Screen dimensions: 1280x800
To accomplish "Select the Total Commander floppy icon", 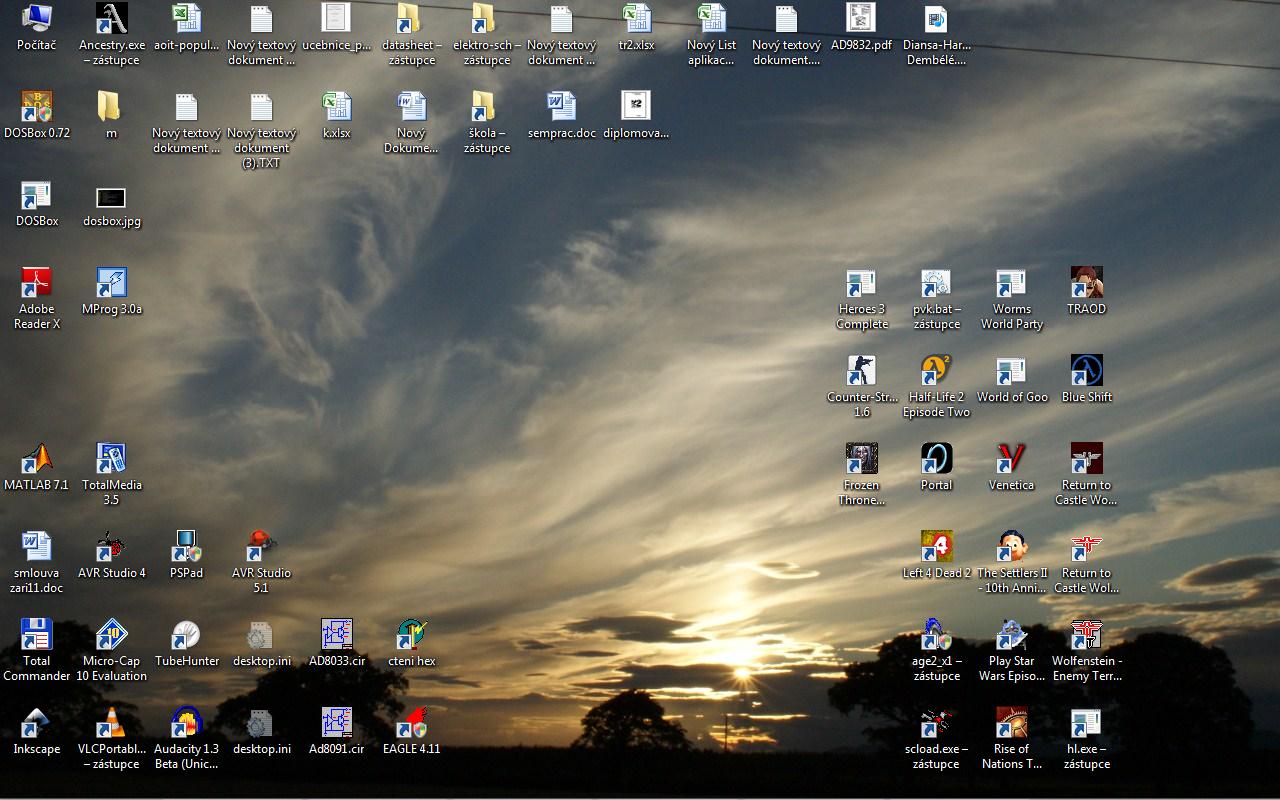I will [37, 635].
